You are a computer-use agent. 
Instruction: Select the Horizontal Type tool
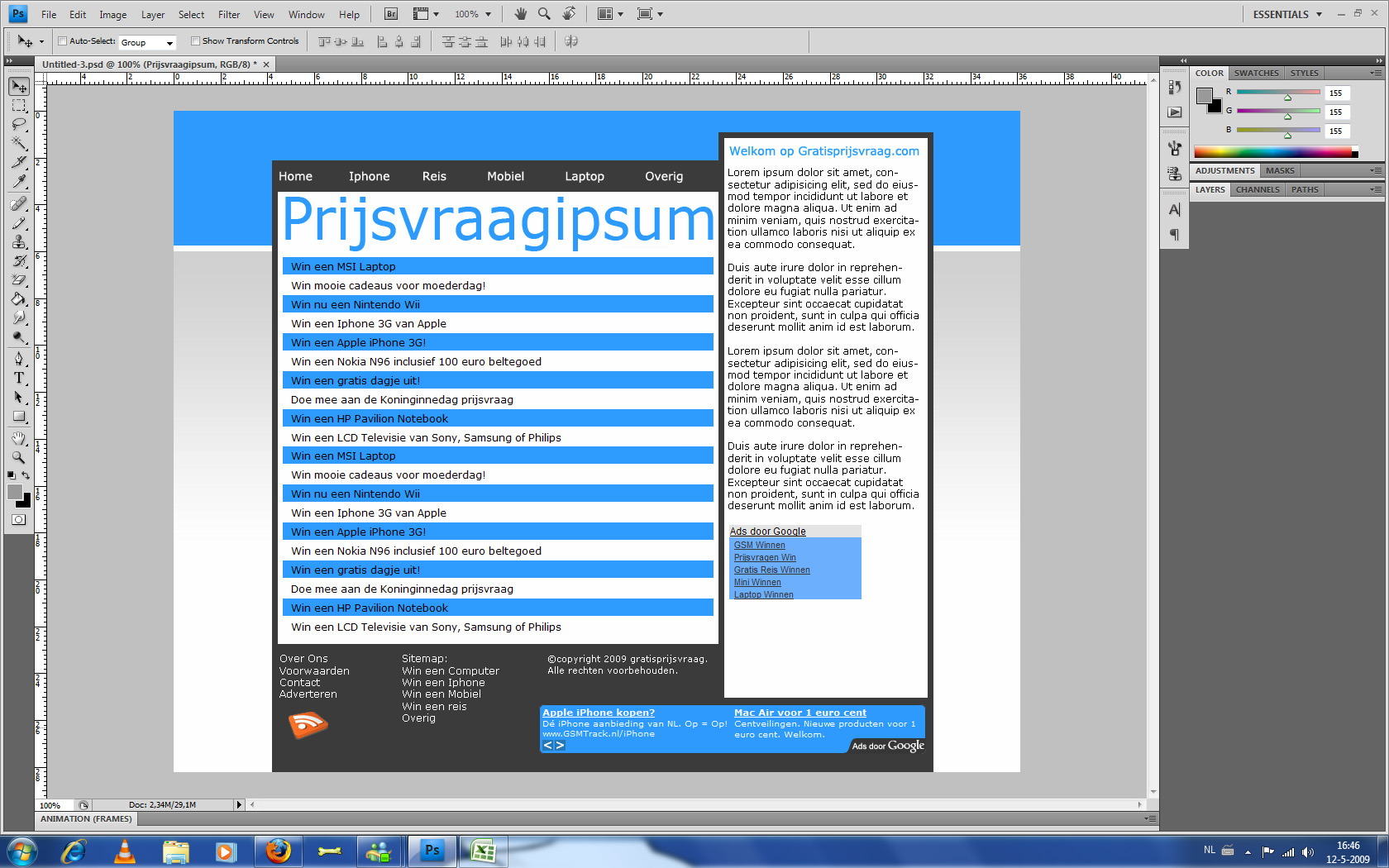[x=19, y=378]
